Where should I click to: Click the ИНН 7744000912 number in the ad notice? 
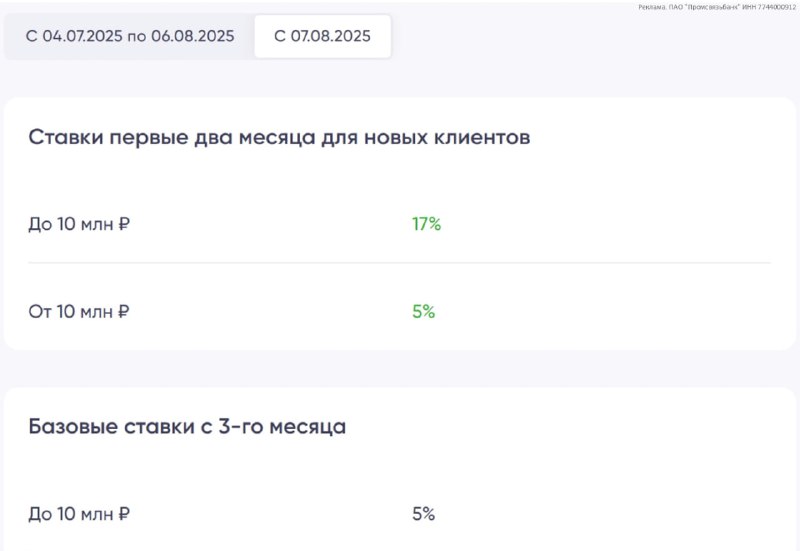[x=769, y=7]
